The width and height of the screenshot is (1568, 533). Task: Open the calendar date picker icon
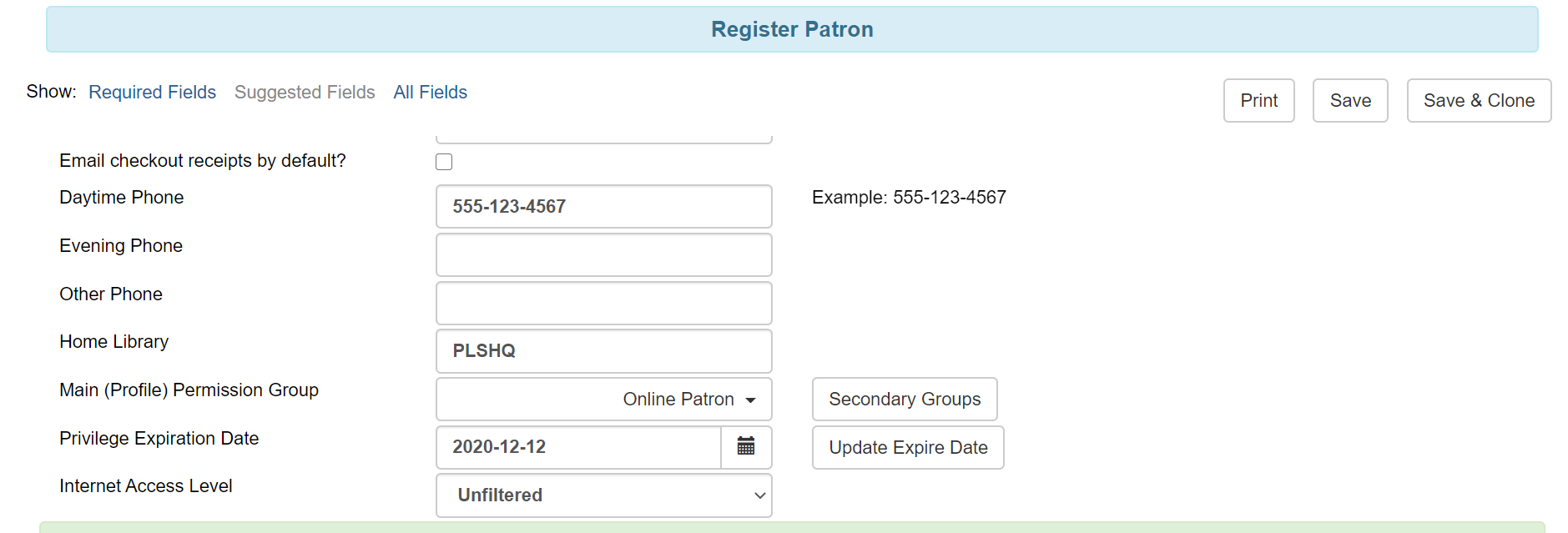[746, 447]
